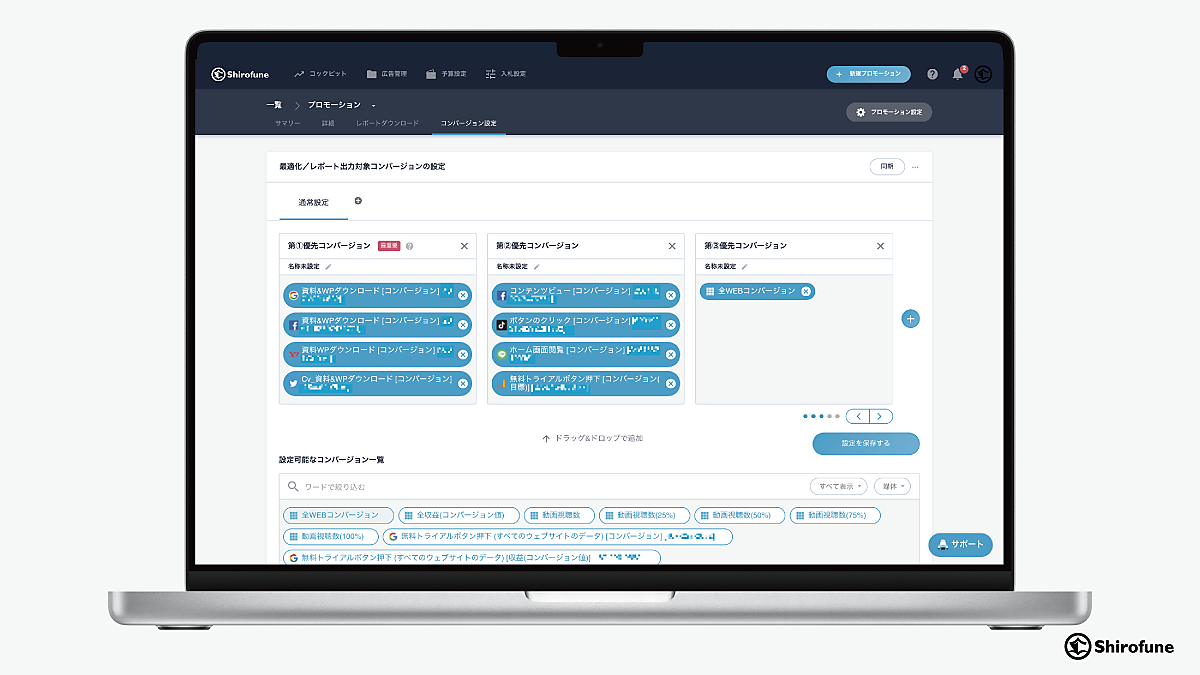This screenshot has width=1200, height=675.
Task: Edit name of 第②優先コンバージョン with pencil
Action: coord(536,267)
